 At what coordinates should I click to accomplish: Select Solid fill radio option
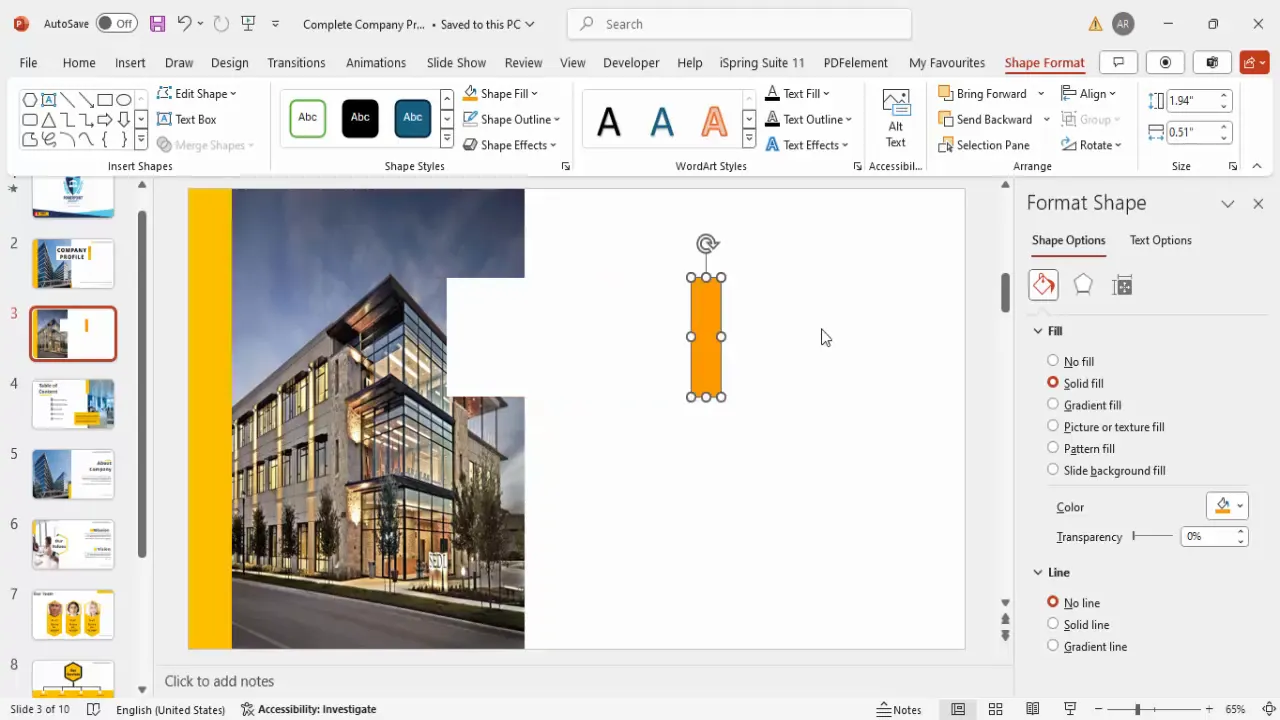1053,383
